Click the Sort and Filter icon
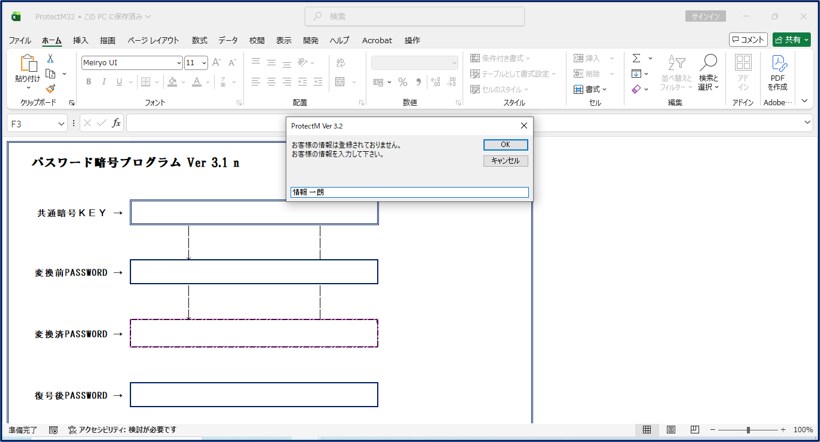Image resolution: width=820 pixels, height=442 pixels. pyautogui.click(x=677, y=63)
